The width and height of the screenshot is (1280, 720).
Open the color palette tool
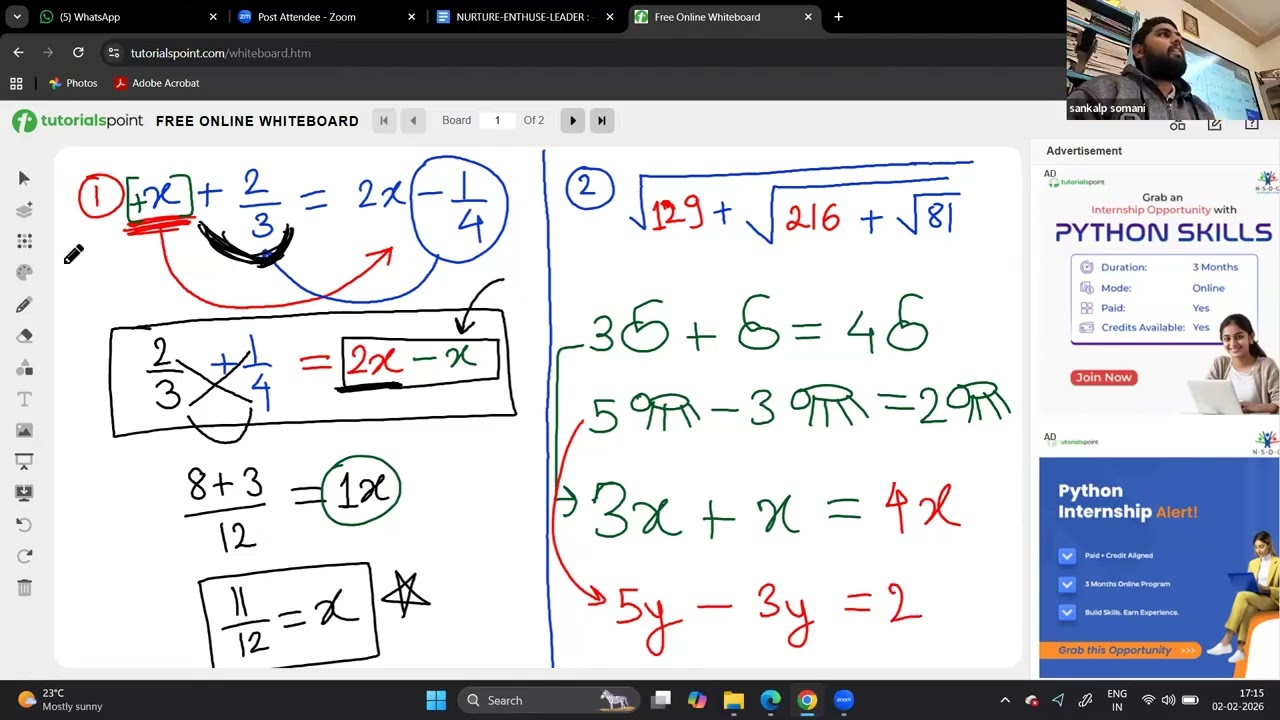[24, 272]
